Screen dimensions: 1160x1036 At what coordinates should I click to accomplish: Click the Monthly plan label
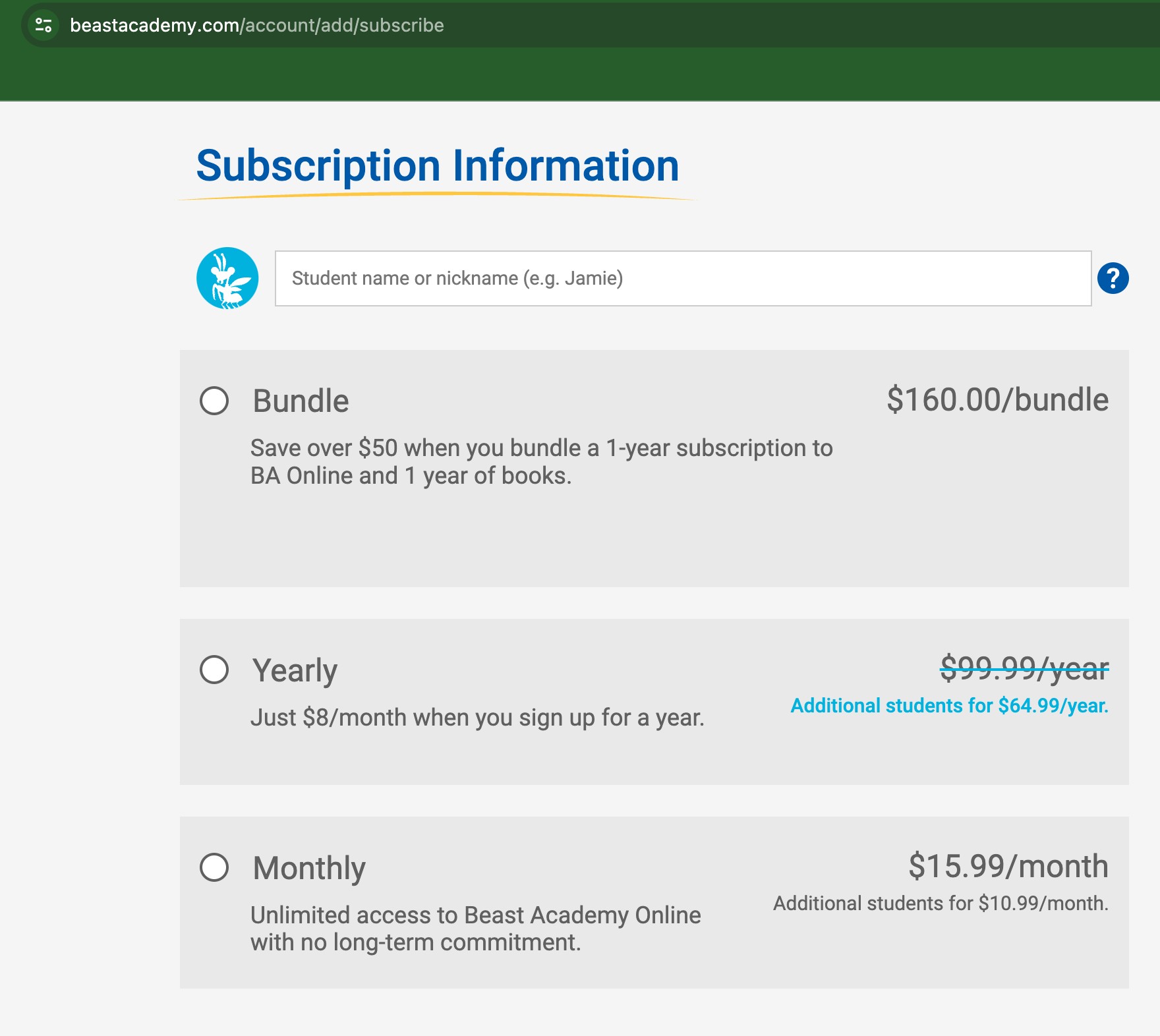point(309,869)
